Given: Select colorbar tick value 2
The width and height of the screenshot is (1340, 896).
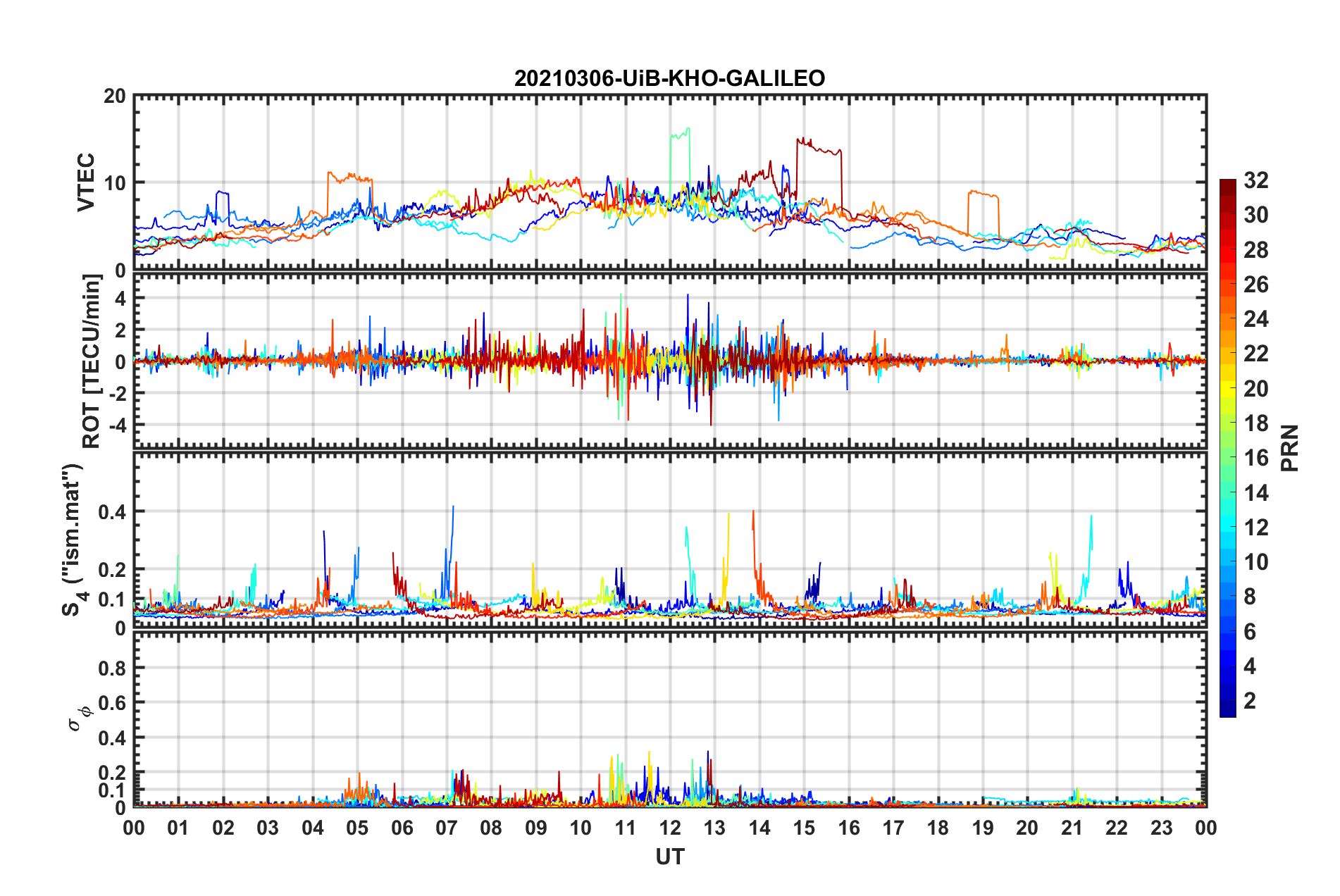Looking at the screenshot, I should click(1250, 700).
